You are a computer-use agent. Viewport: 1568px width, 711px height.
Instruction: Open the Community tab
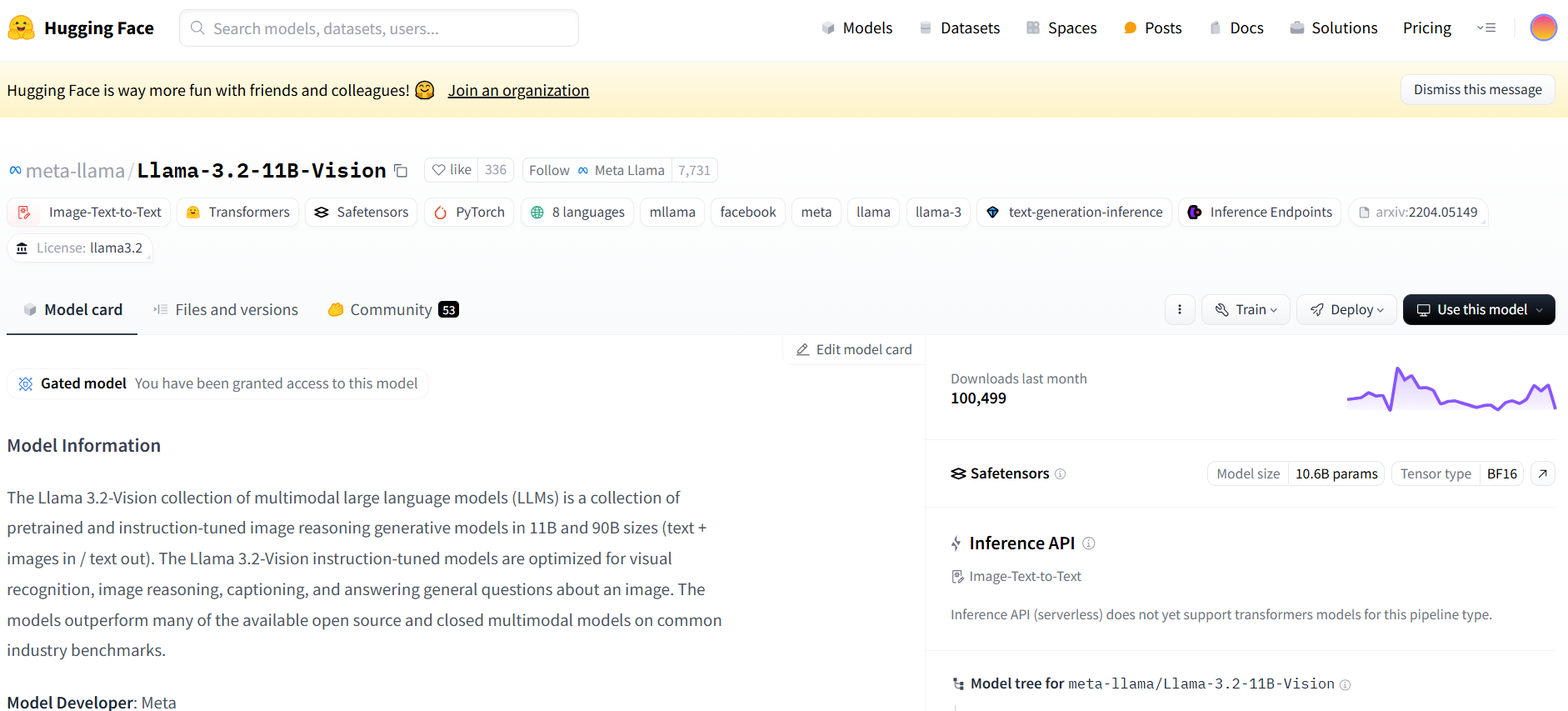click(393, 310)
